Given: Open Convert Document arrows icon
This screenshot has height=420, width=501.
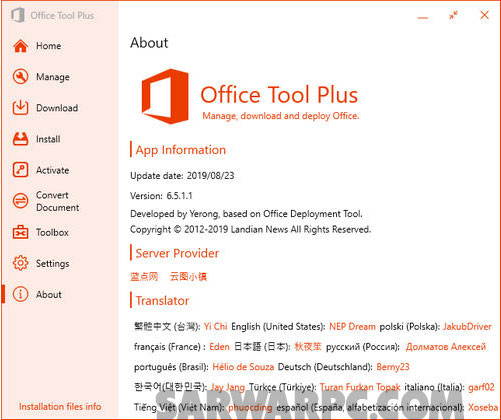Looking at the screenshot, I should [x=20, y=201].
